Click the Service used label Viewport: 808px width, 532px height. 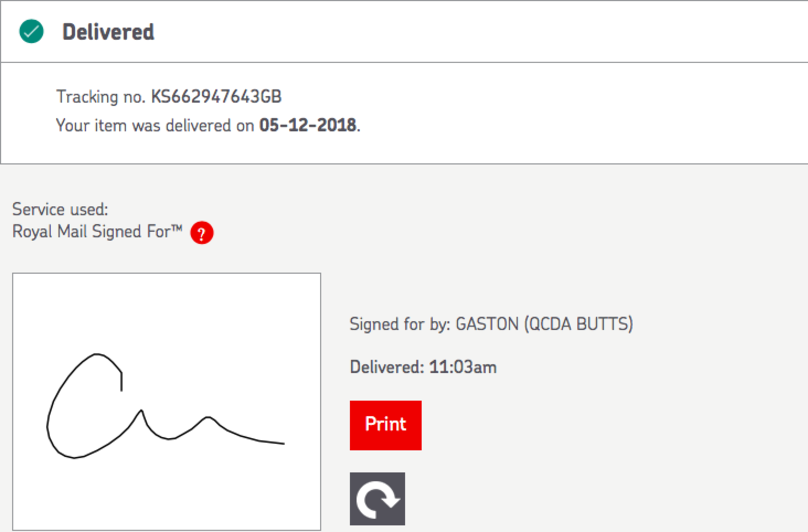60,209
